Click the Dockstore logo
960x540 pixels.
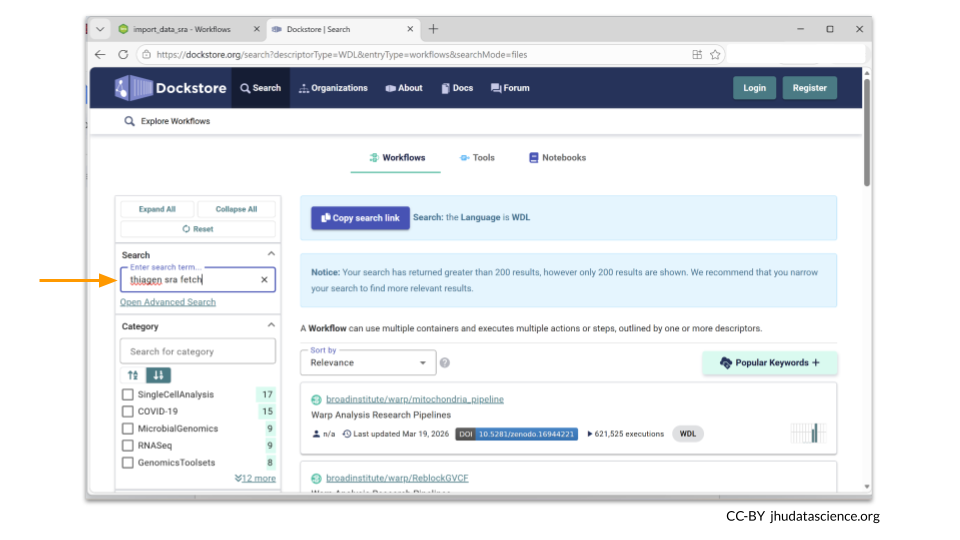pyautogui.click(x=170, y=88)
